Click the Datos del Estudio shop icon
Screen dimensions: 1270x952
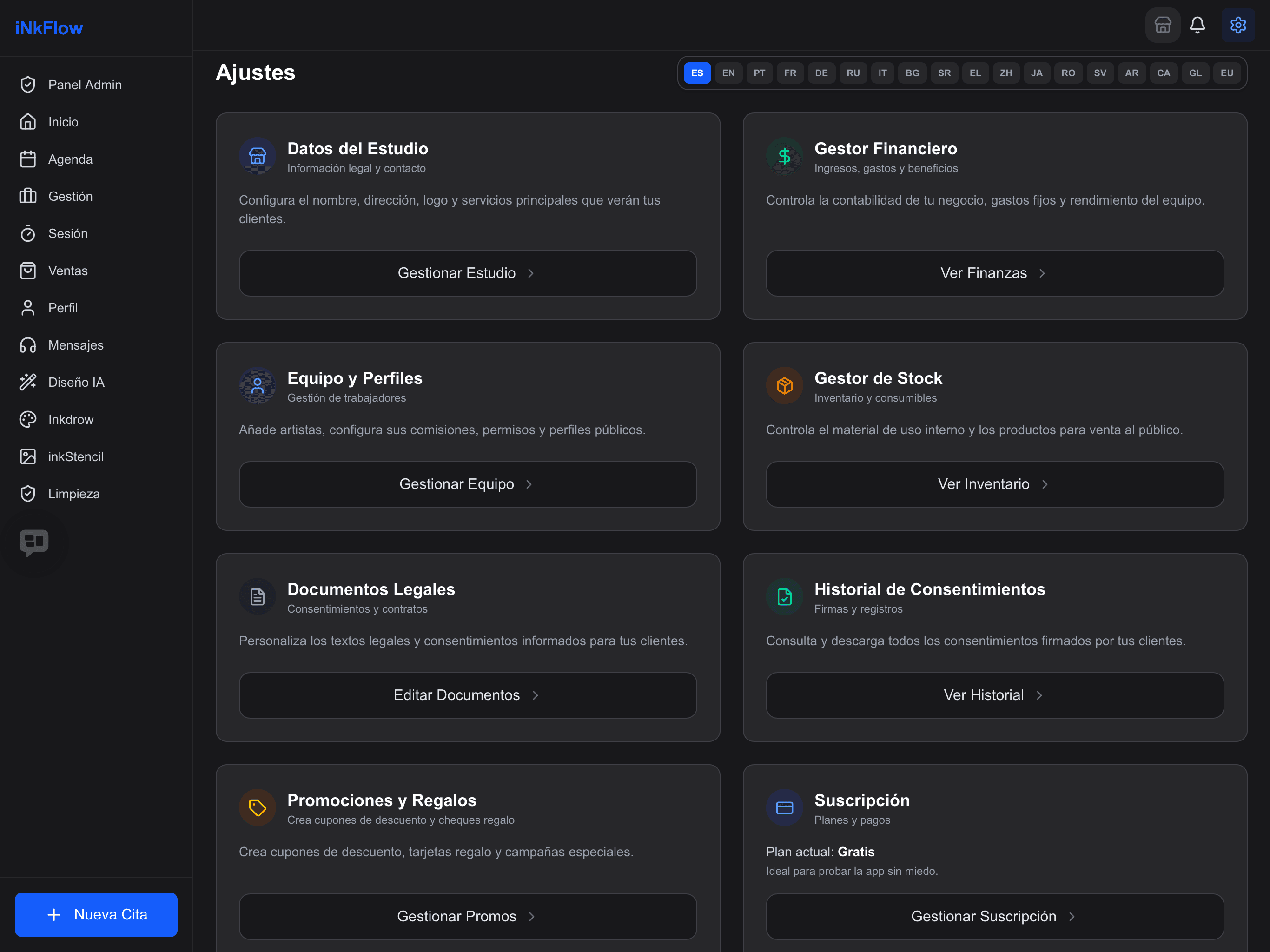click(x=257, y=156)
